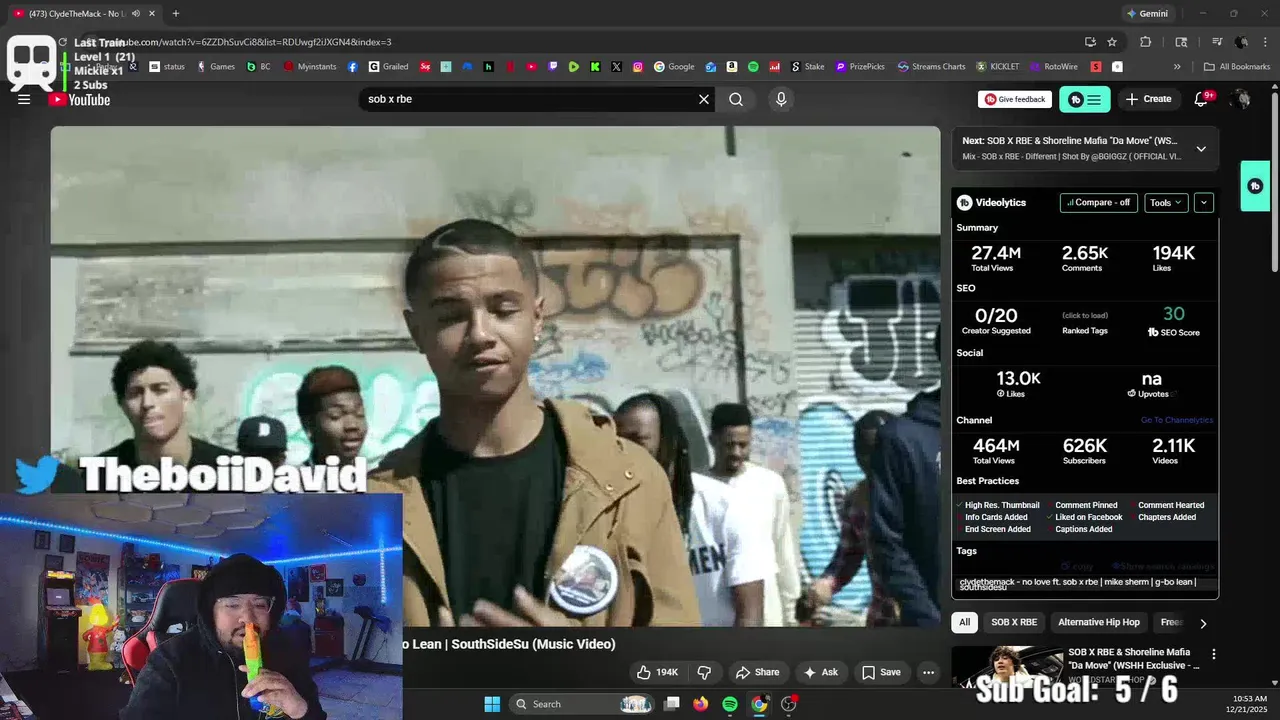Open Spotify from the taskbar

point(730,704)
